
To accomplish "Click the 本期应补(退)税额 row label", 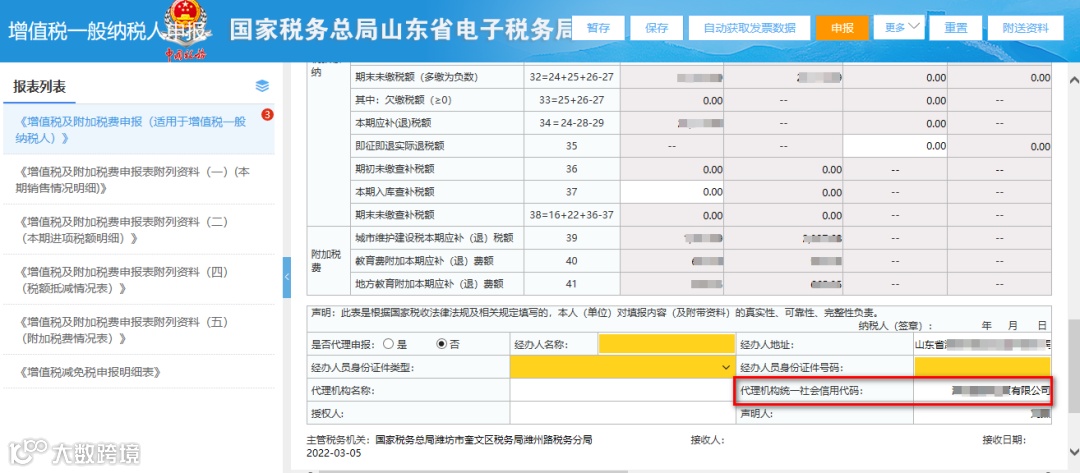I will click(393, 123).
